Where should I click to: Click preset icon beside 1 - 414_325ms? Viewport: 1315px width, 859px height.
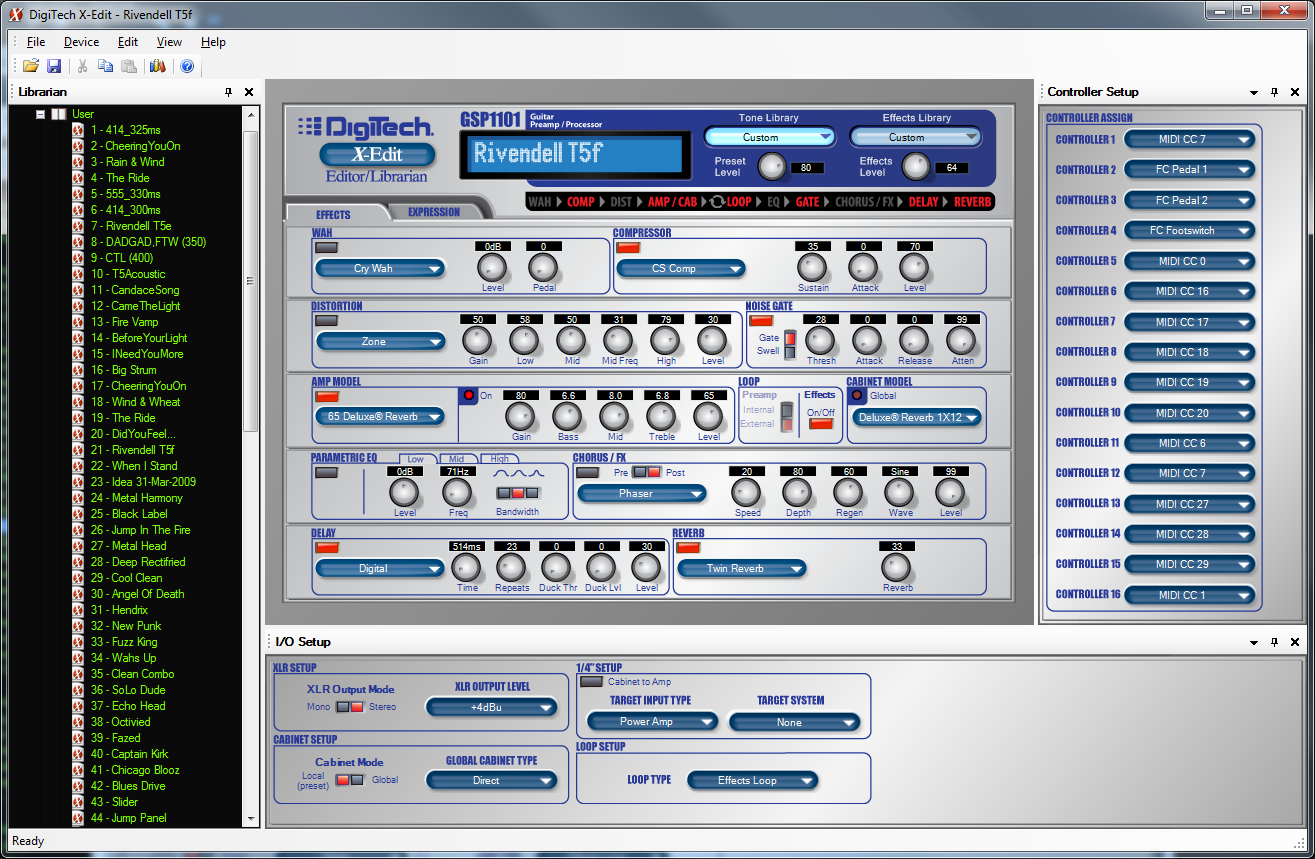(78, 130)
